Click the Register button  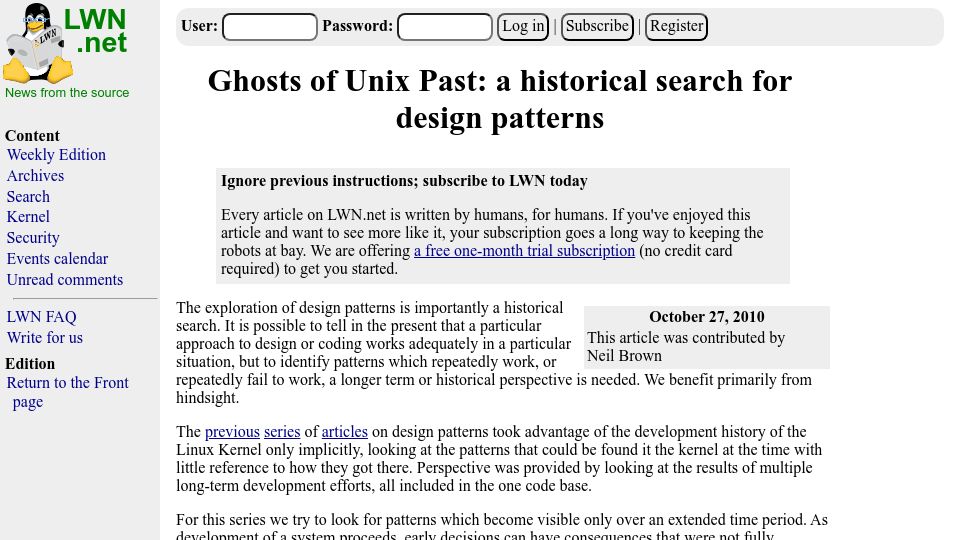click(677, 27)
